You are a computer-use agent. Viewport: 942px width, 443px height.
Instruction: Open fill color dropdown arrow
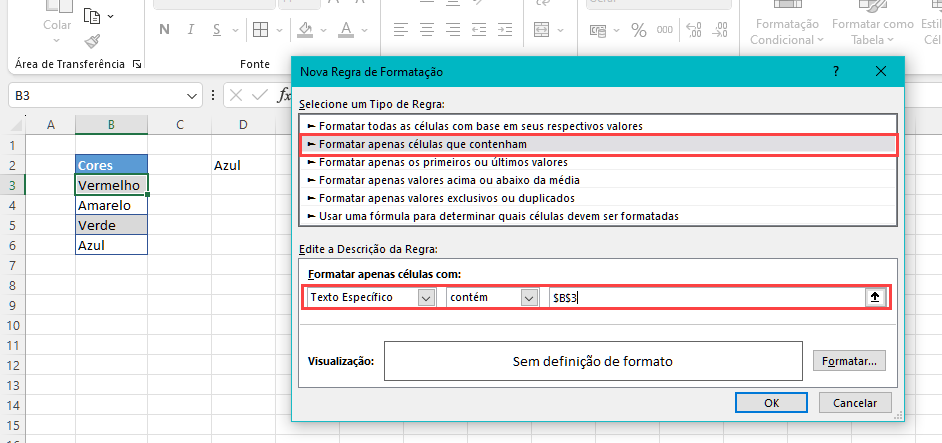[324, 29]
